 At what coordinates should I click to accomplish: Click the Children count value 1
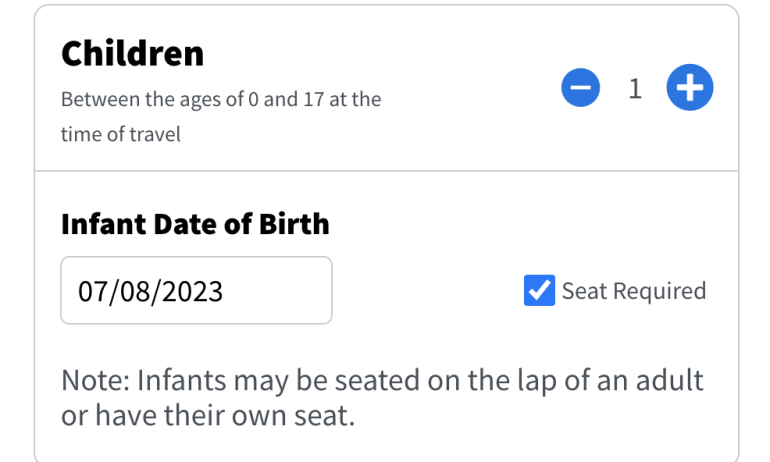tap(635, 90)
